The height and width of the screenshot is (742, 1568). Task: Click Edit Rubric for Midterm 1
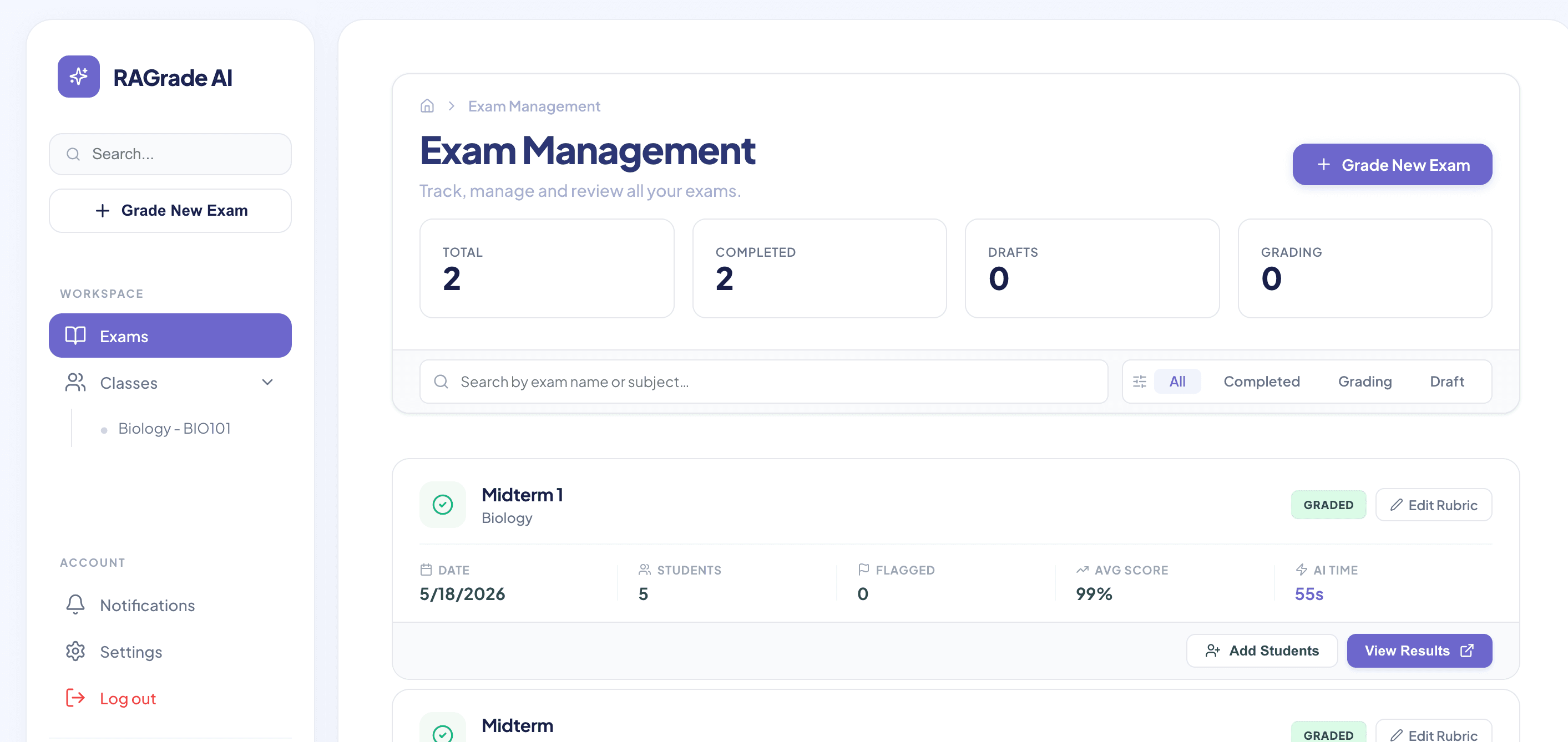1434,505
